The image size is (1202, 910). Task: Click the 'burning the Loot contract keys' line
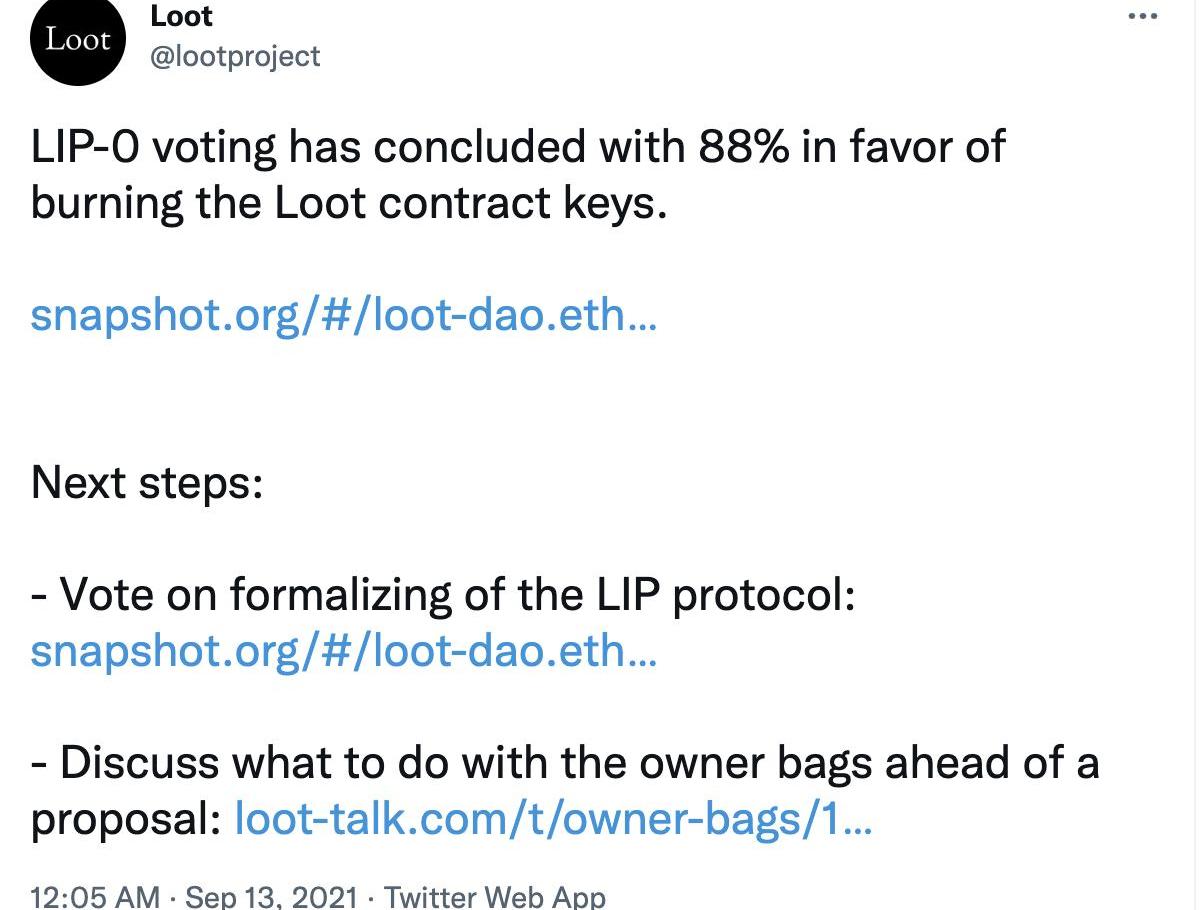[x=348, y=204]
